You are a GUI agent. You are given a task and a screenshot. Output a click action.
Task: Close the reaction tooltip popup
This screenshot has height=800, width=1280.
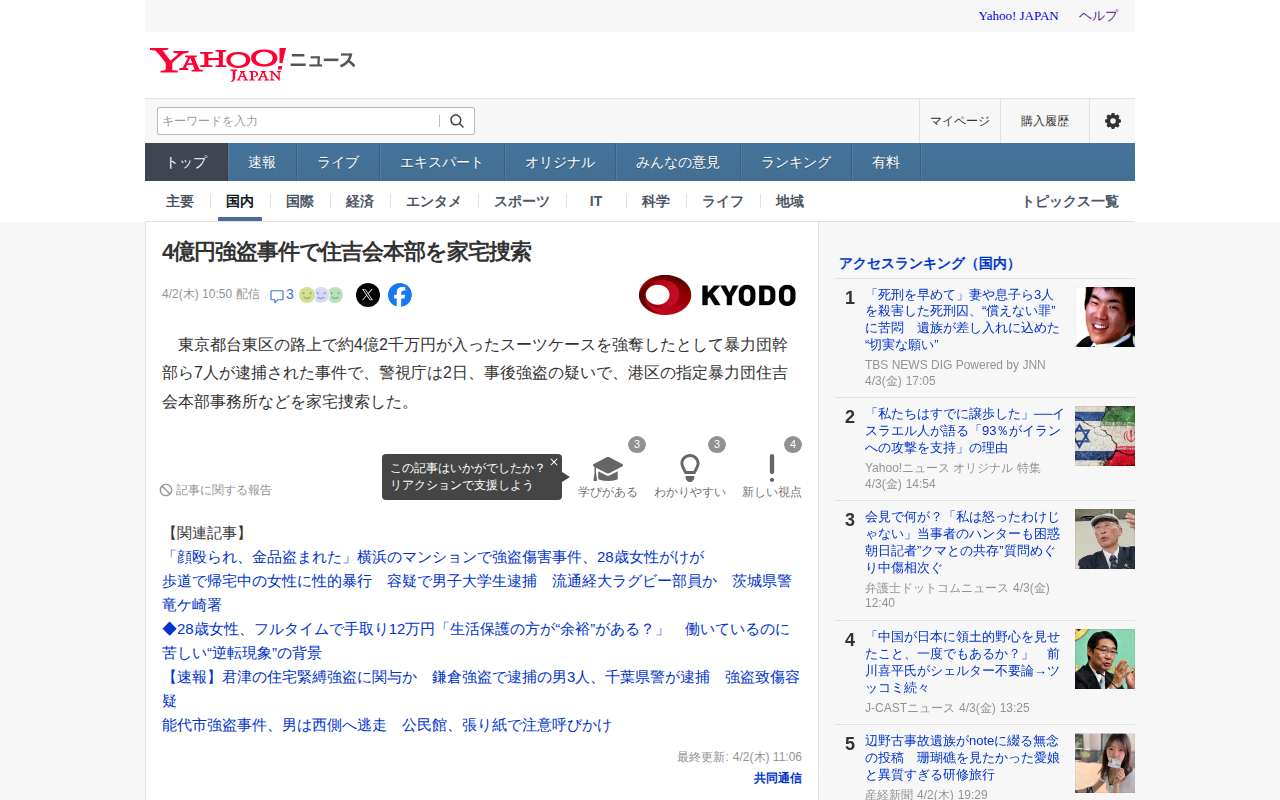[x=554, y=462]
